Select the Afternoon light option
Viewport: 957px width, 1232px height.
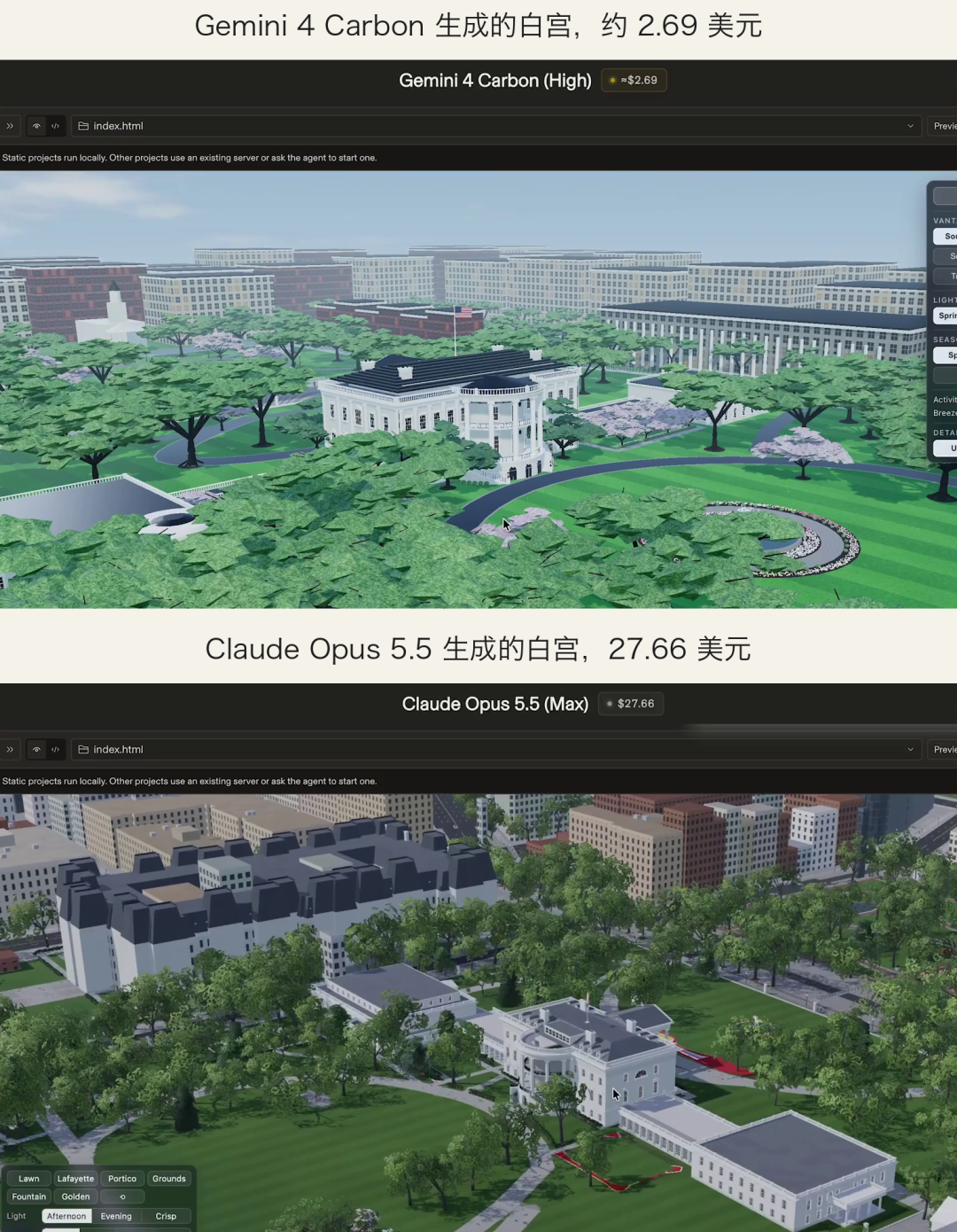[x=66, y=1216]
